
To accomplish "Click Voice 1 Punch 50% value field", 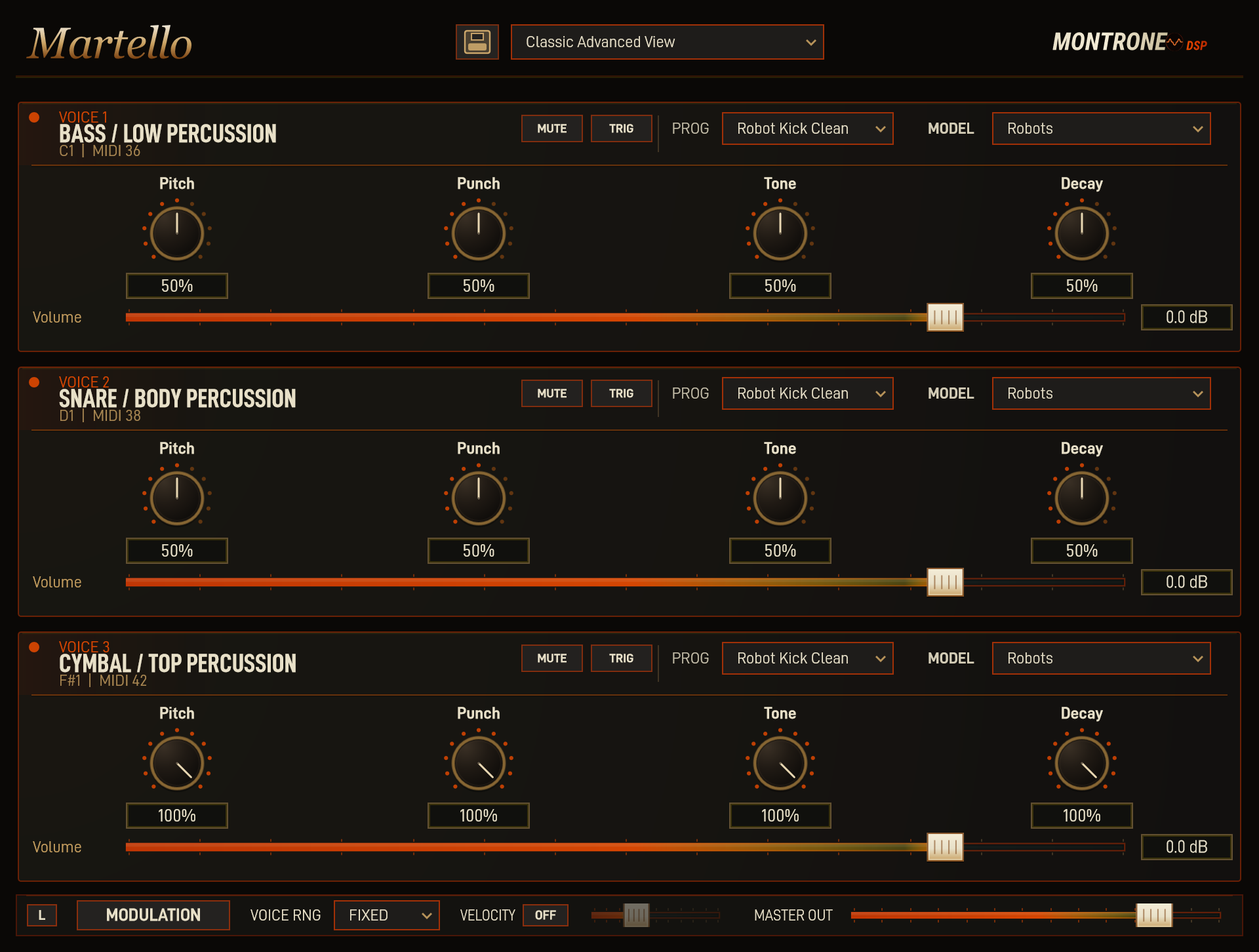I will (x=479, y=286).
